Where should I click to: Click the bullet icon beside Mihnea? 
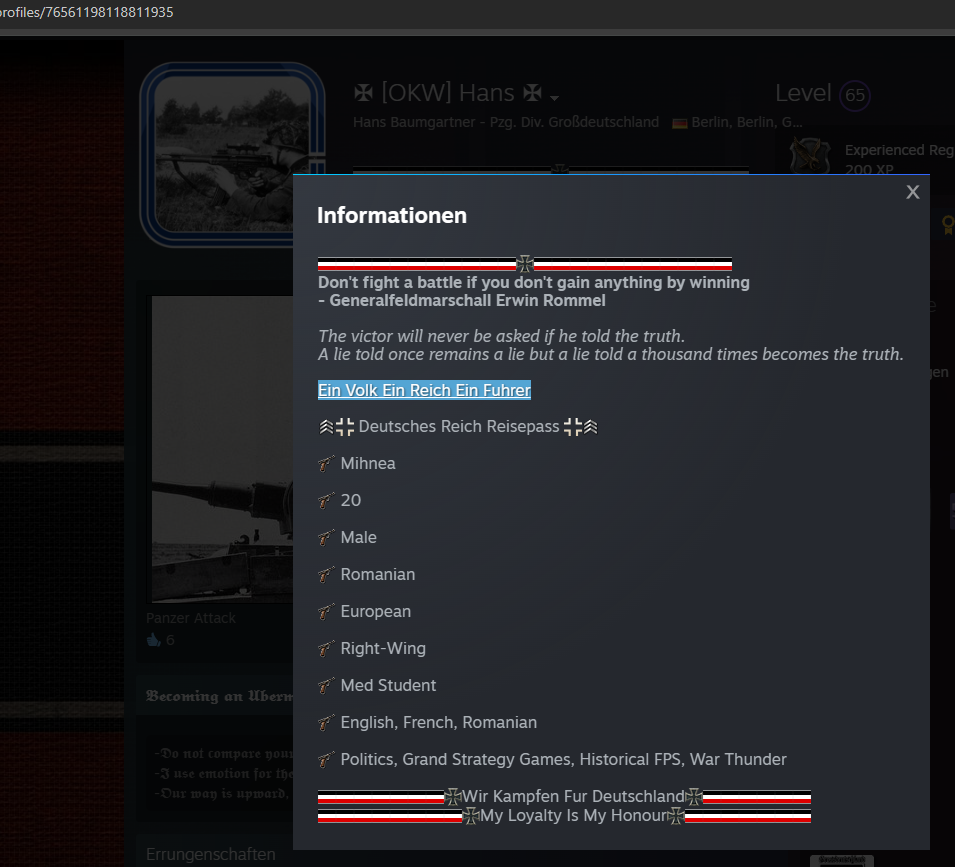tap(325, 463)
